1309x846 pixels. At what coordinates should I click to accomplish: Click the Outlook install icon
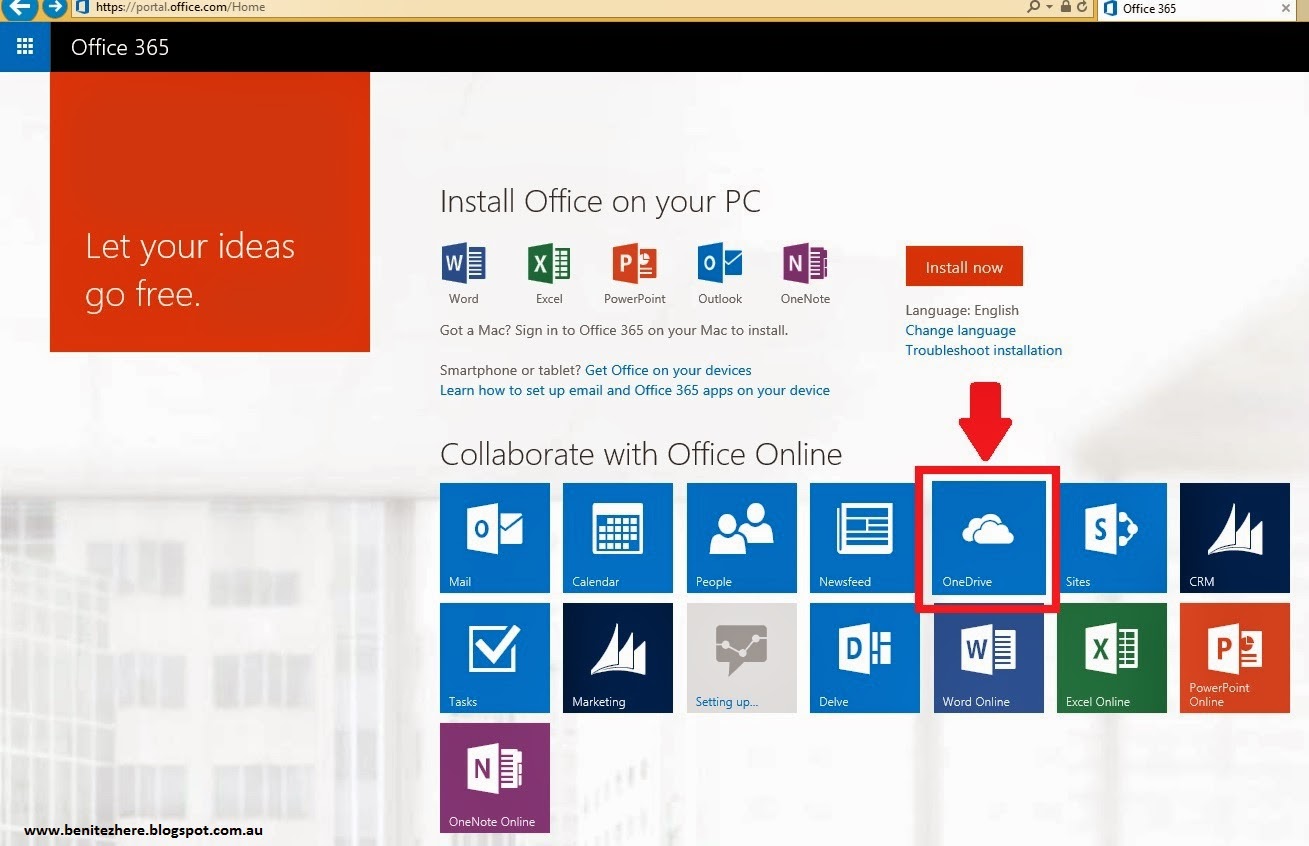(720, 264)
